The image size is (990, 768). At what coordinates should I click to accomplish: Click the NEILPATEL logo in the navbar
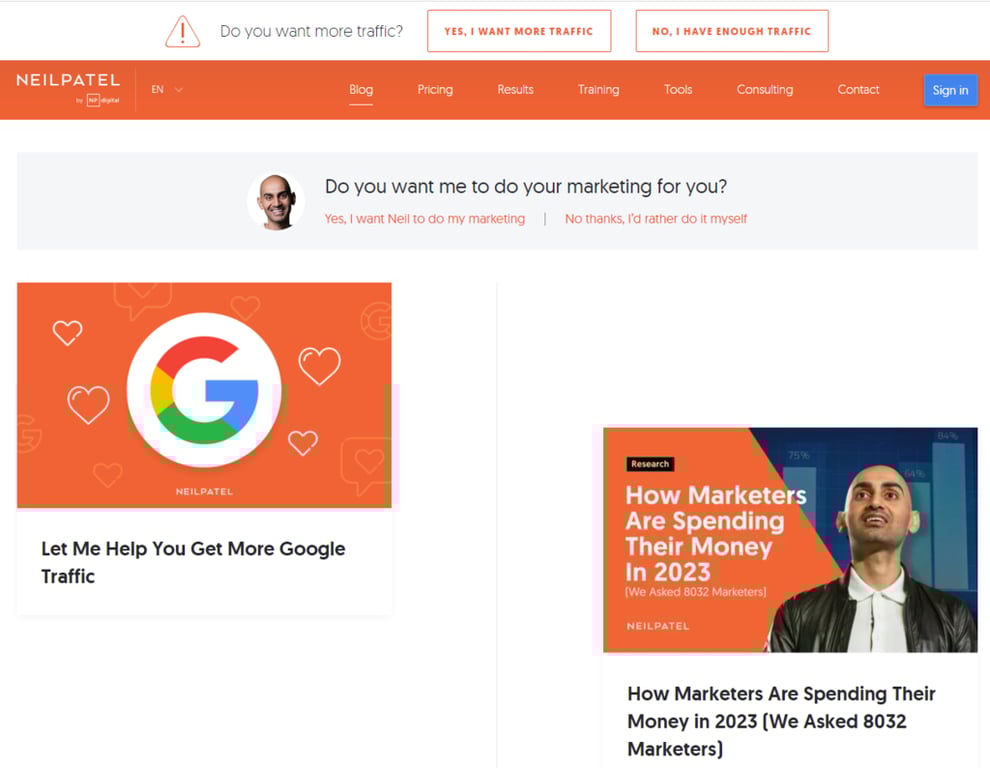(x=66, y=82)
